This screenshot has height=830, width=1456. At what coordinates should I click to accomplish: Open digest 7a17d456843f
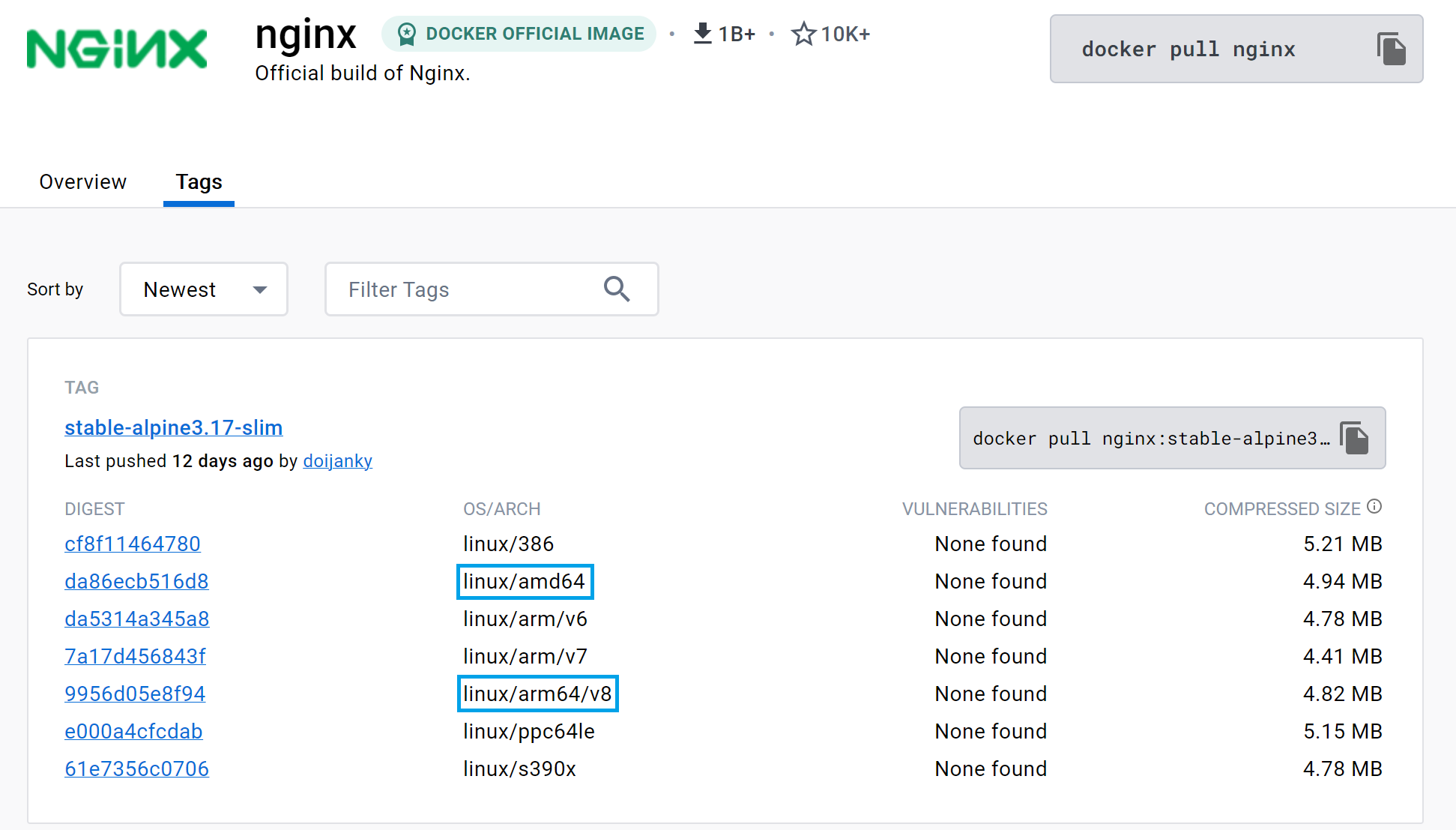pos(135,656)
